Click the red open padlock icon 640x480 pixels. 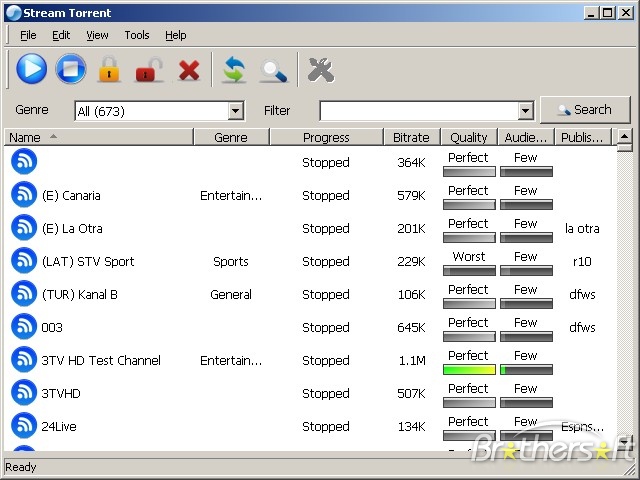[149, 70]
